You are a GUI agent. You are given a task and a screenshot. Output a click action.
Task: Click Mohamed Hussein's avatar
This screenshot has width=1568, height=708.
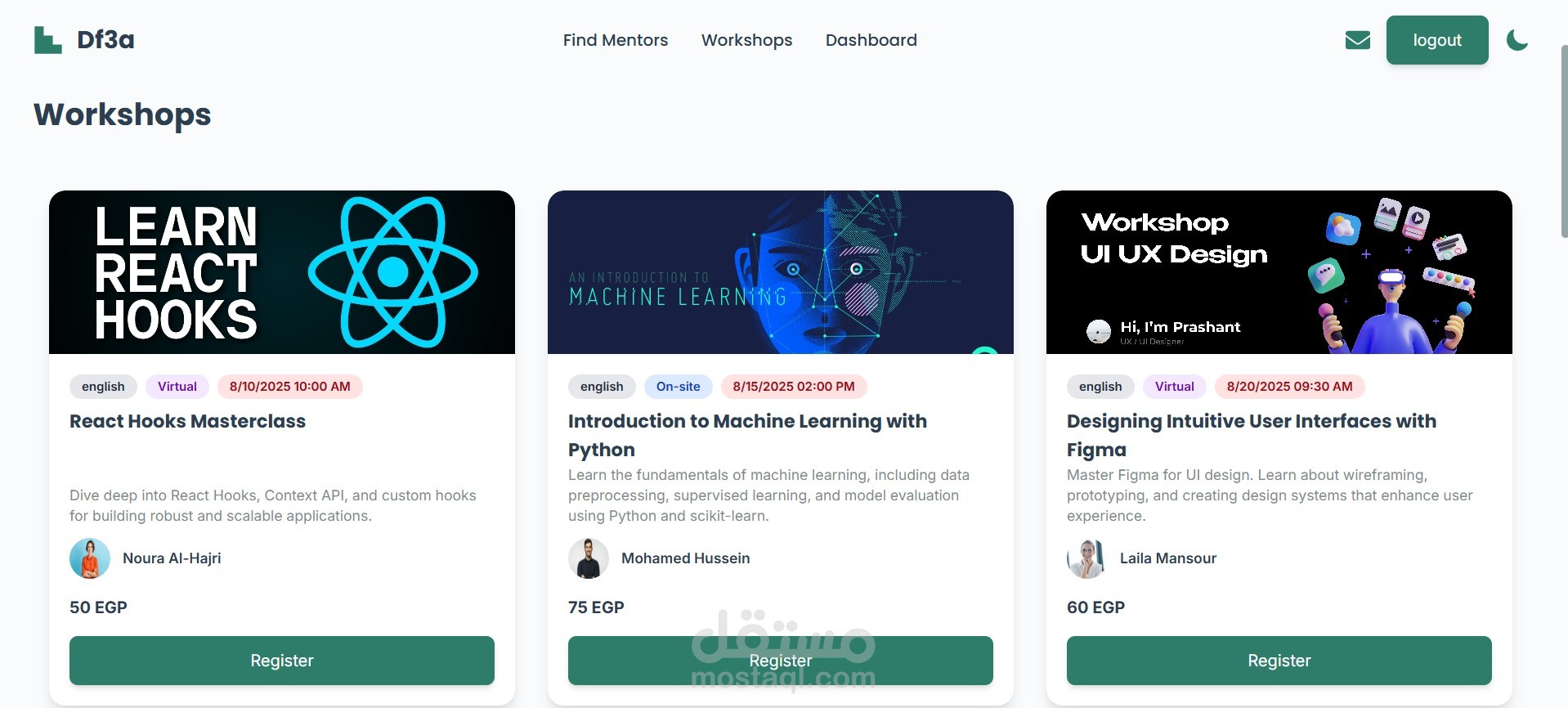(589, 558)
